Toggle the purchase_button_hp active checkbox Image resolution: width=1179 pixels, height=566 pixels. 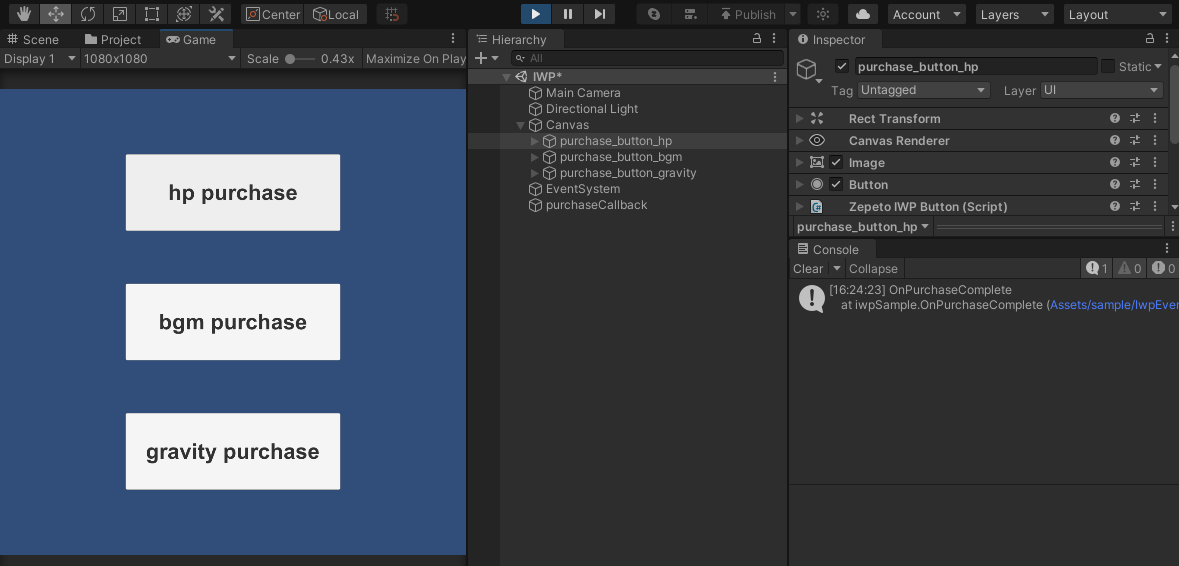click(x=842, y=67)
